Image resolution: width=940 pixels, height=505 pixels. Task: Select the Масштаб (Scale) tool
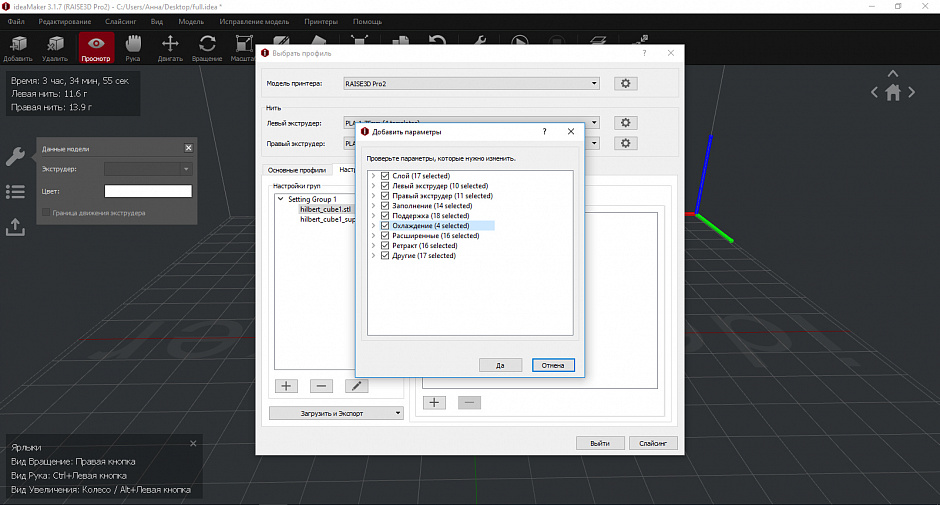coord(243,48)
